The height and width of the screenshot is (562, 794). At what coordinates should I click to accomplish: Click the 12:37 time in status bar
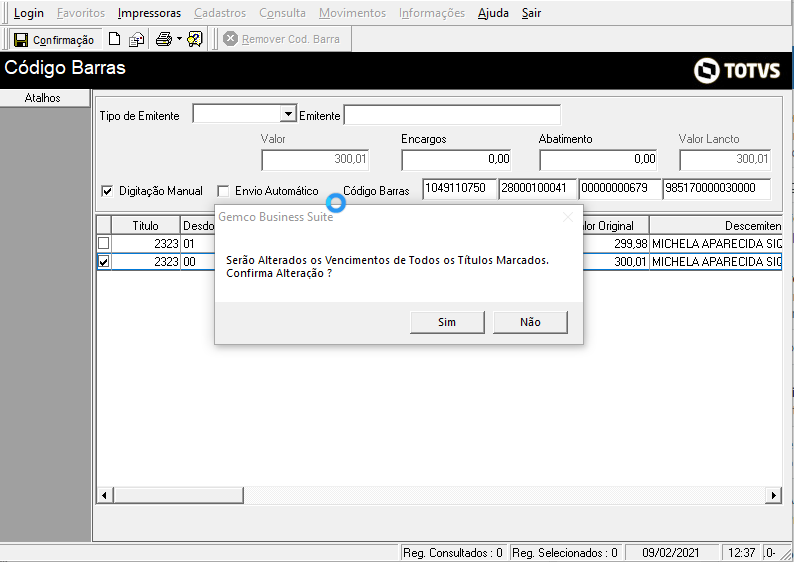click(x=741, y=553)
